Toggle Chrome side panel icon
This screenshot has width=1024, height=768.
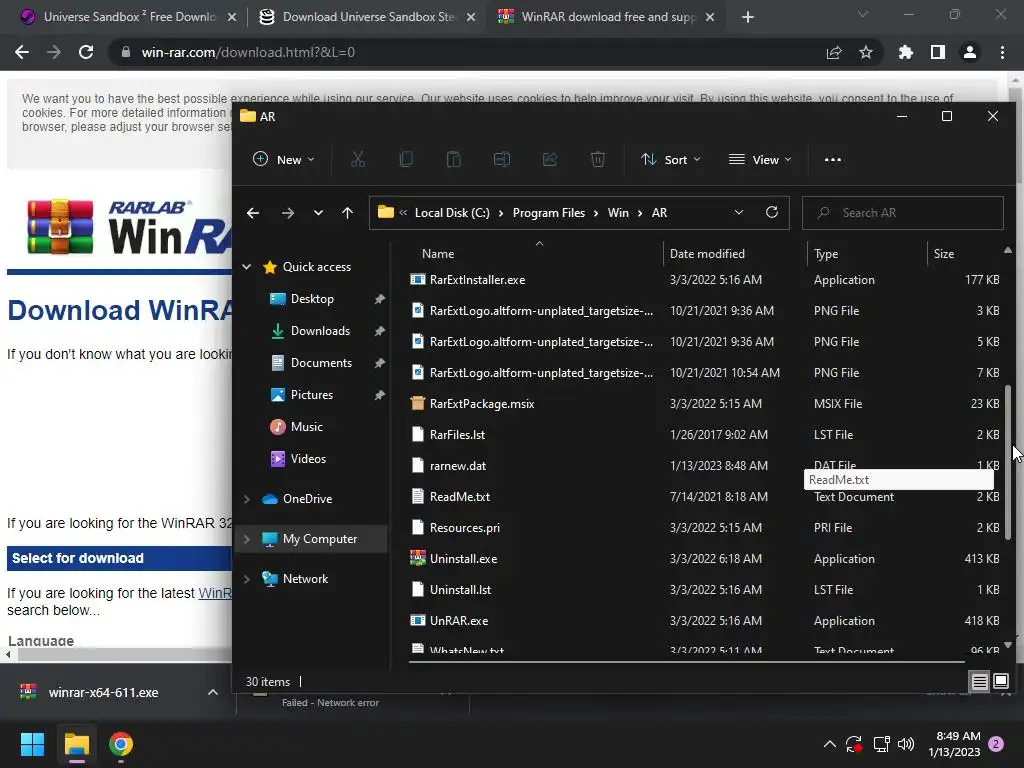pos(938,52)
